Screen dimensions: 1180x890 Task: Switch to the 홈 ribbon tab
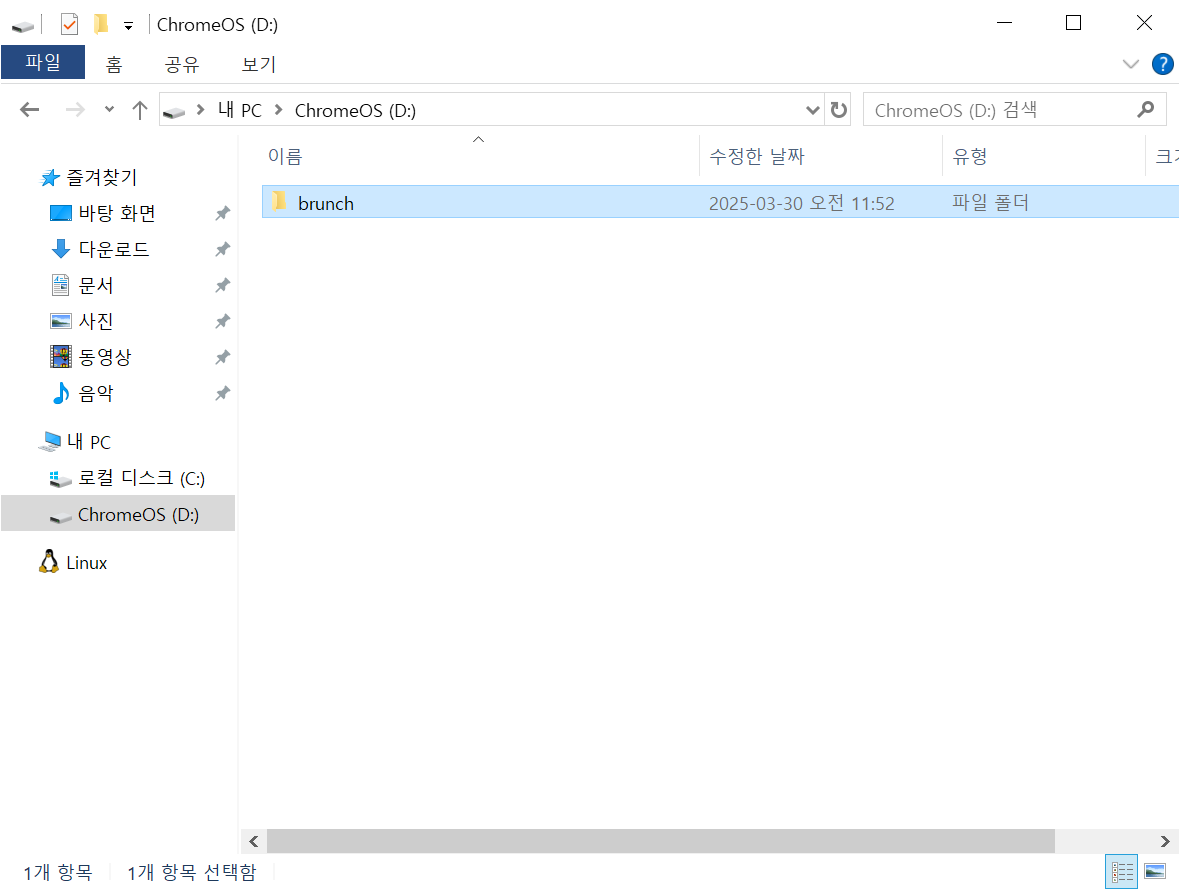coord(114,64)
